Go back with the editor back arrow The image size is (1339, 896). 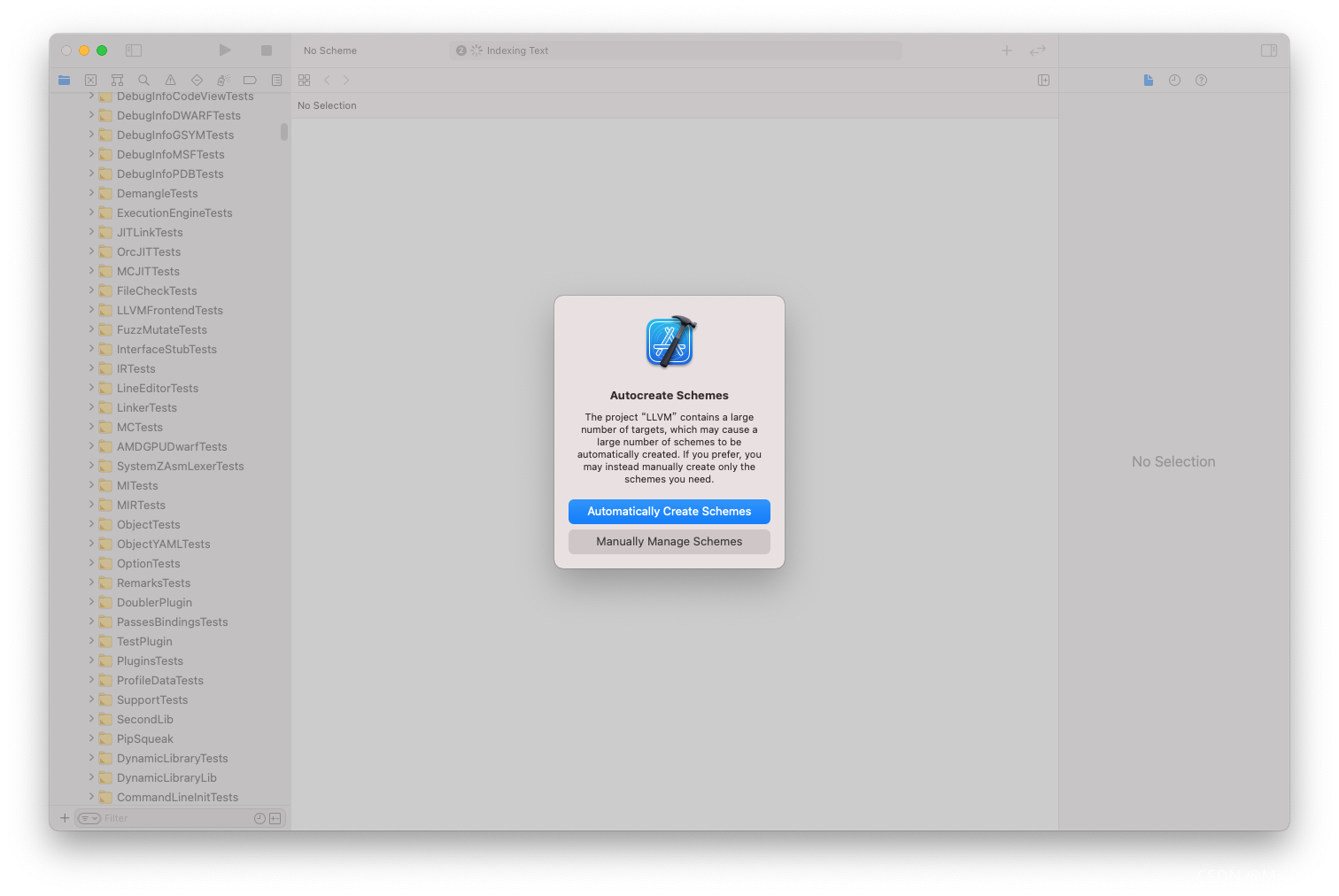click(327, 80)
